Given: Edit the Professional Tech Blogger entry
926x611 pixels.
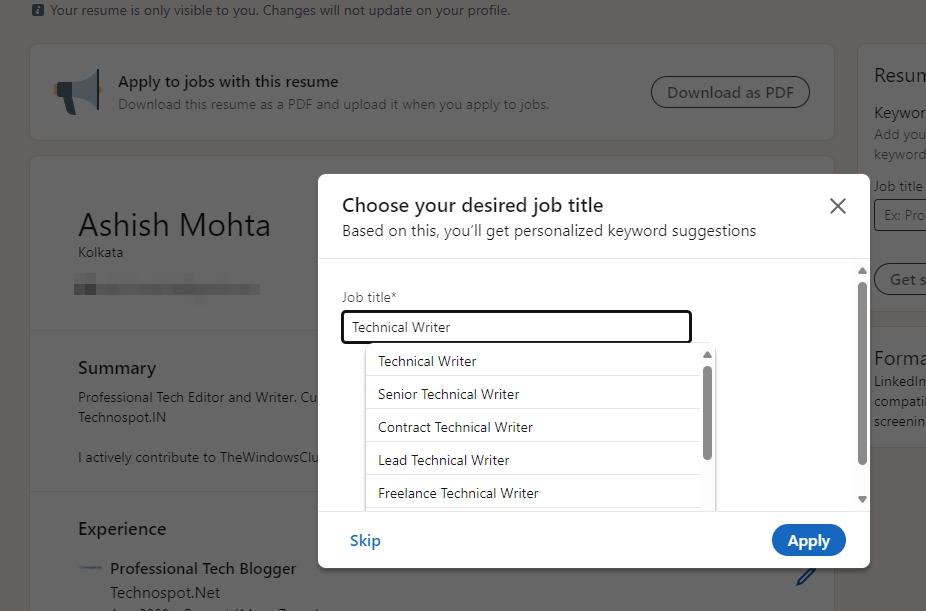Looking at the screenshot, I should pos(806,577).
